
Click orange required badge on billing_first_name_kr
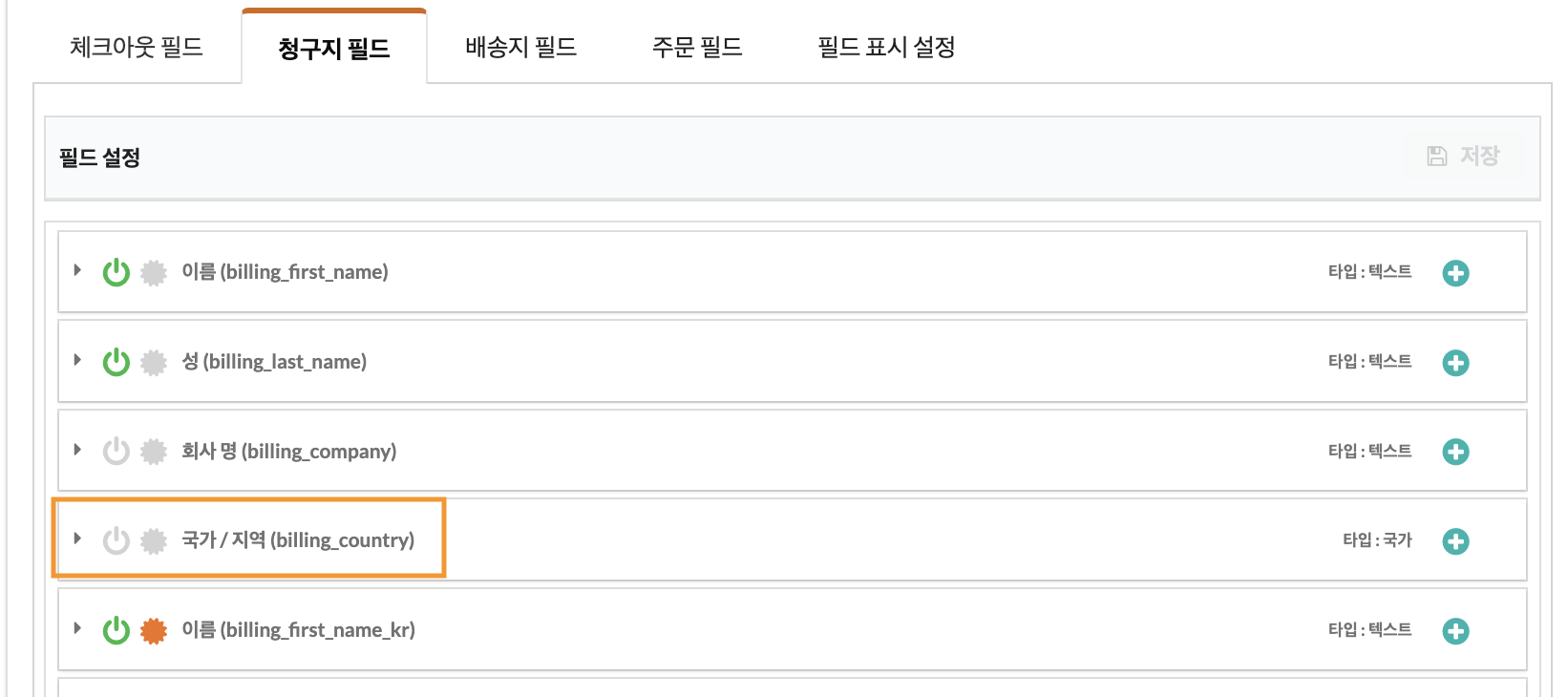tap(154, 631)
